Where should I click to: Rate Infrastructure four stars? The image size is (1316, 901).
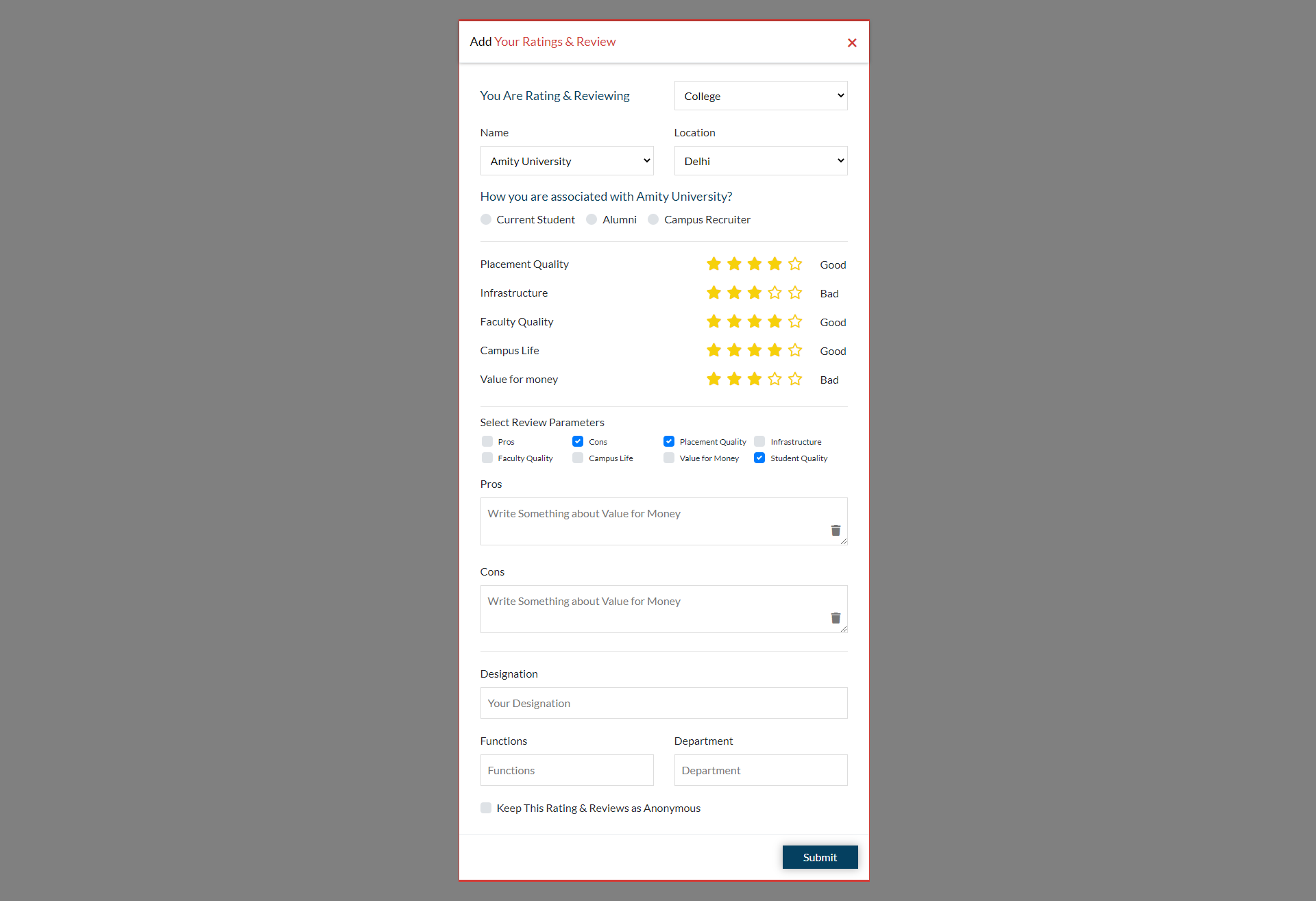pyautogui.click(x=774, y=293)
